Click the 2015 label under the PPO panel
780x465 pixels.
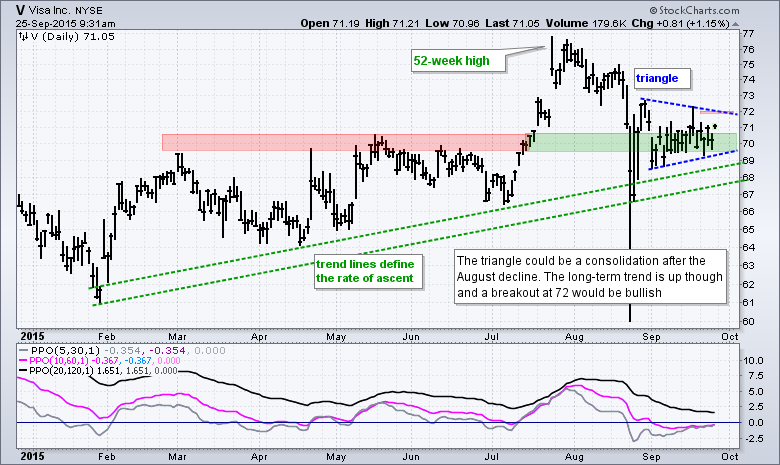[x=32, y=457]
